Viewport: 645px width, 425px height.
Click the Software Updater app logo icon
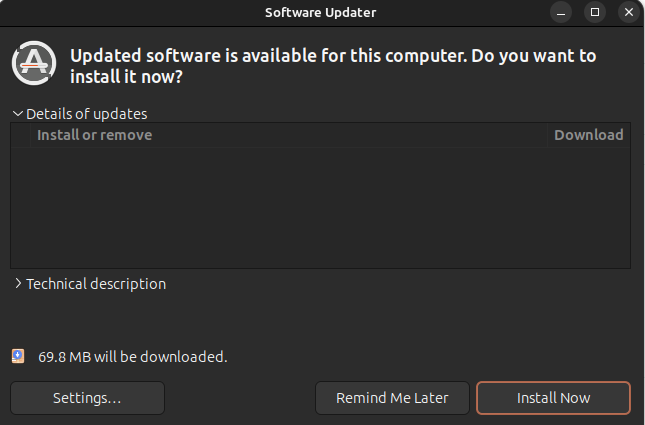[x=32, y=63]
